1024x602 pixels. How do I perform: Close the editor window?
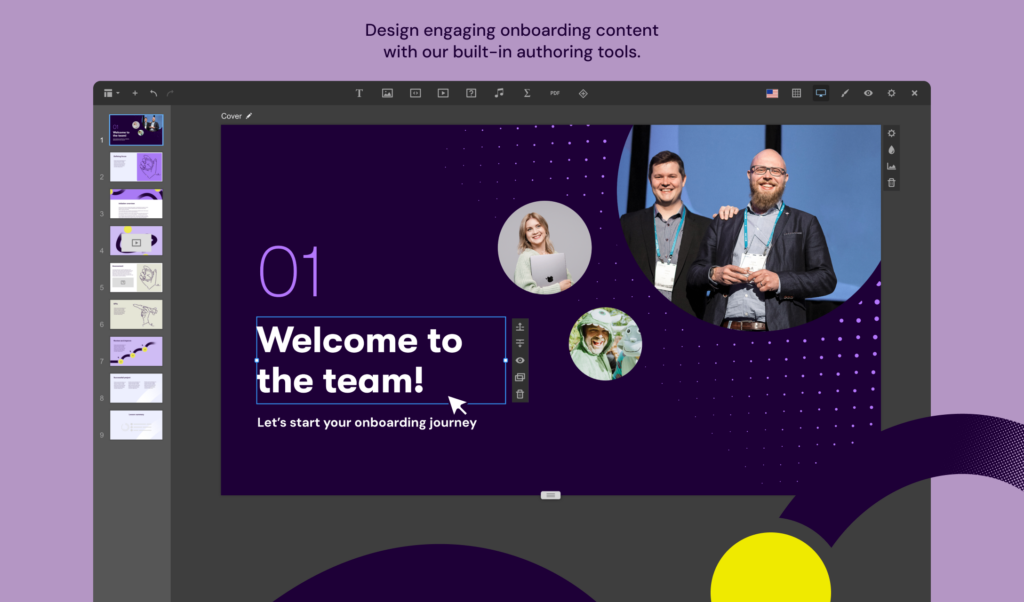pos(914,93)
